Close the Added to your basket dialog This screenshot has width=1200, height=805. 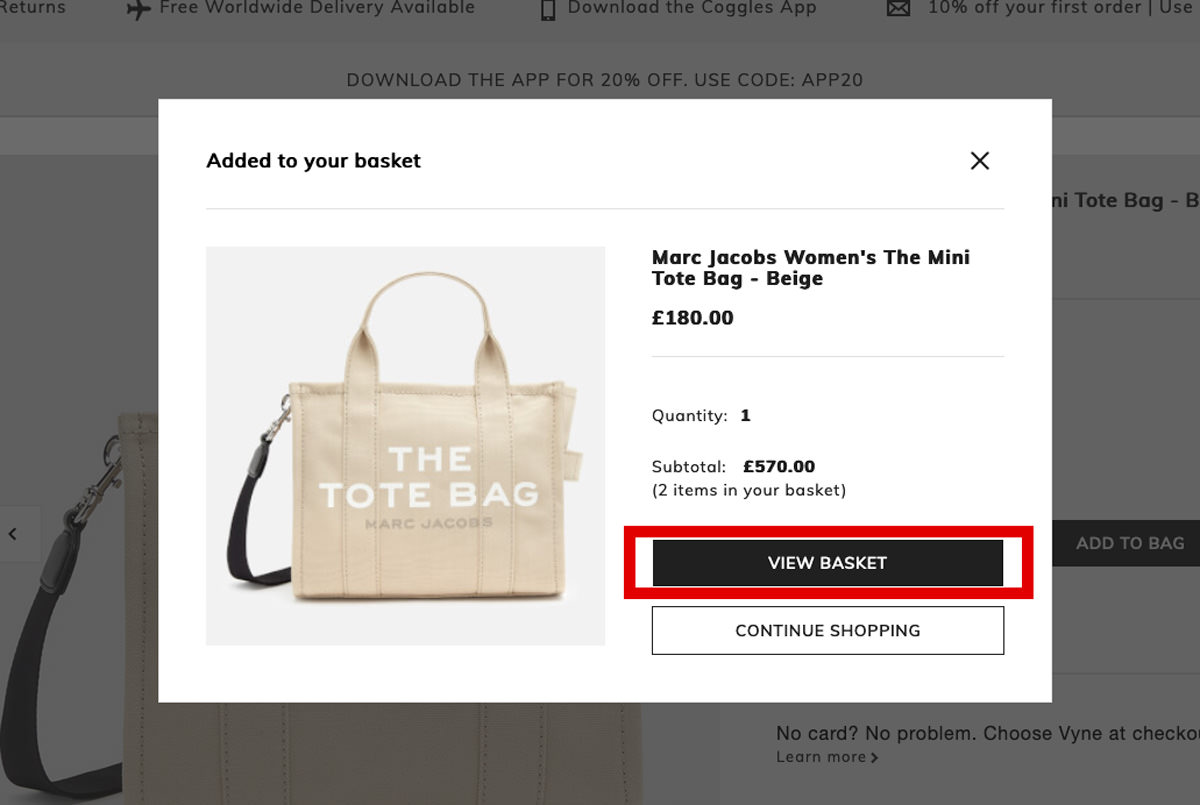[x=979, y=161]
